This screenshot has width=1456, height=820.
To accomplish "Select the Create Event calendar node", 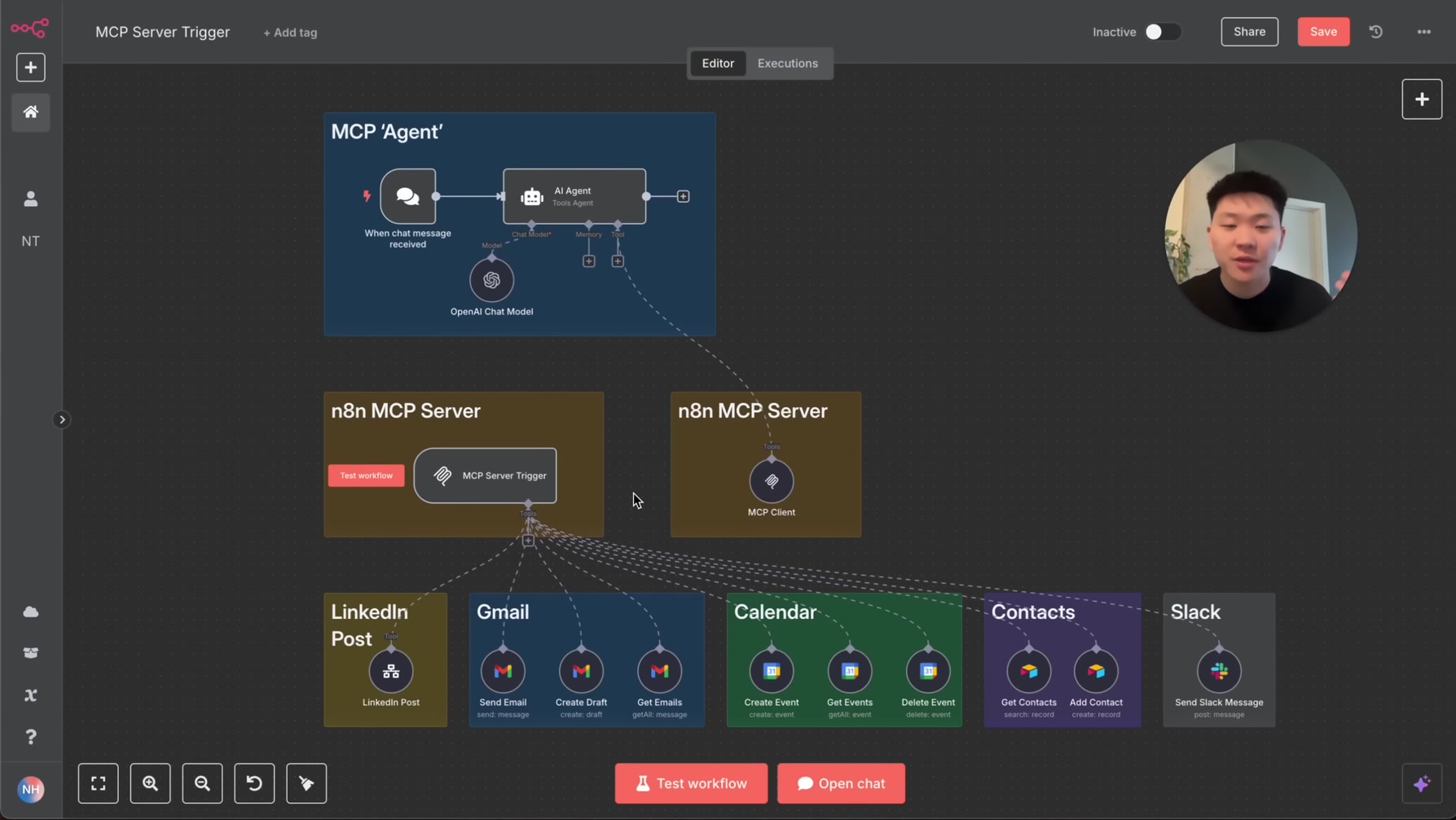I will click(772, 672).
